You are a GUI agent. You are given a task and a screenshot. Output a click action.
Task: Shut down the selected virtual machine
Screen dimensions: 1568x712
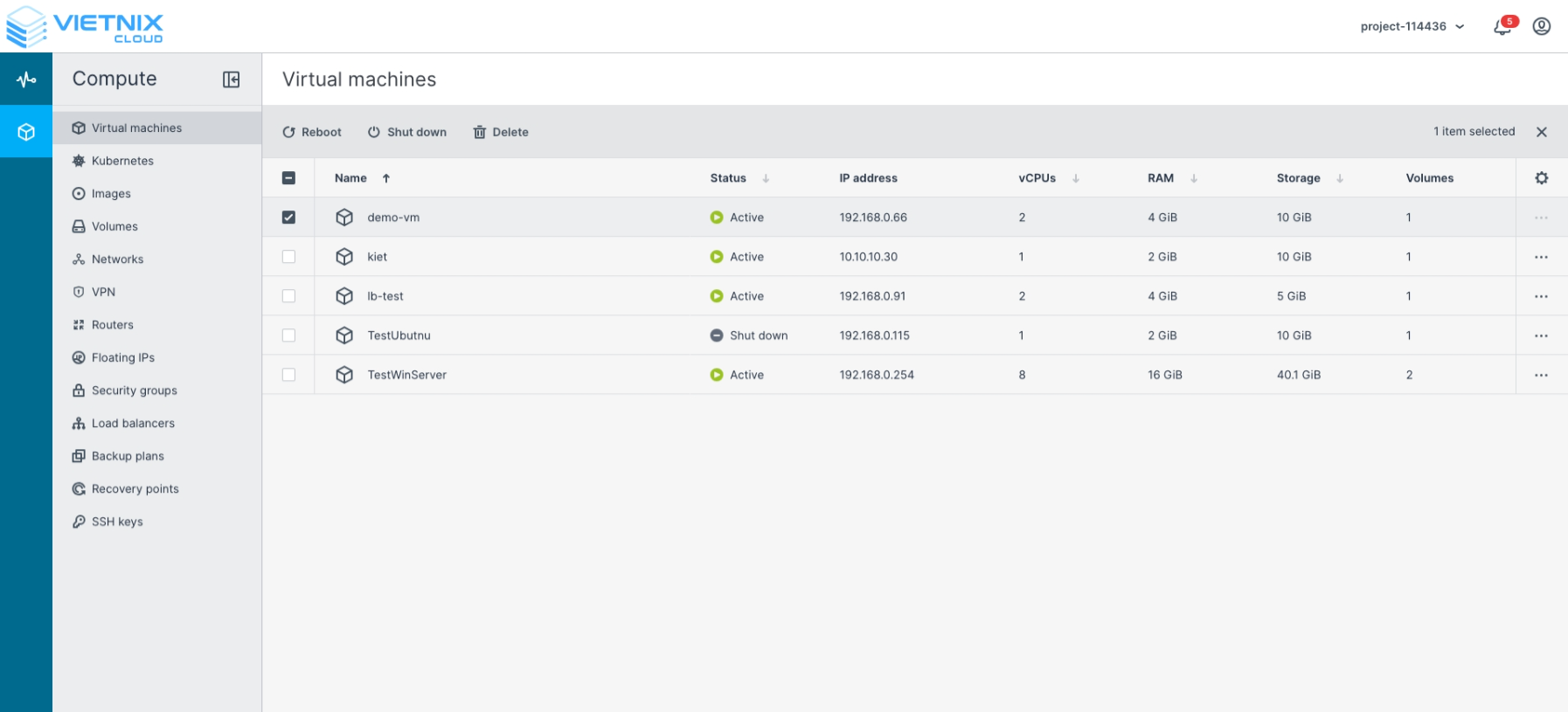(407, 132)
